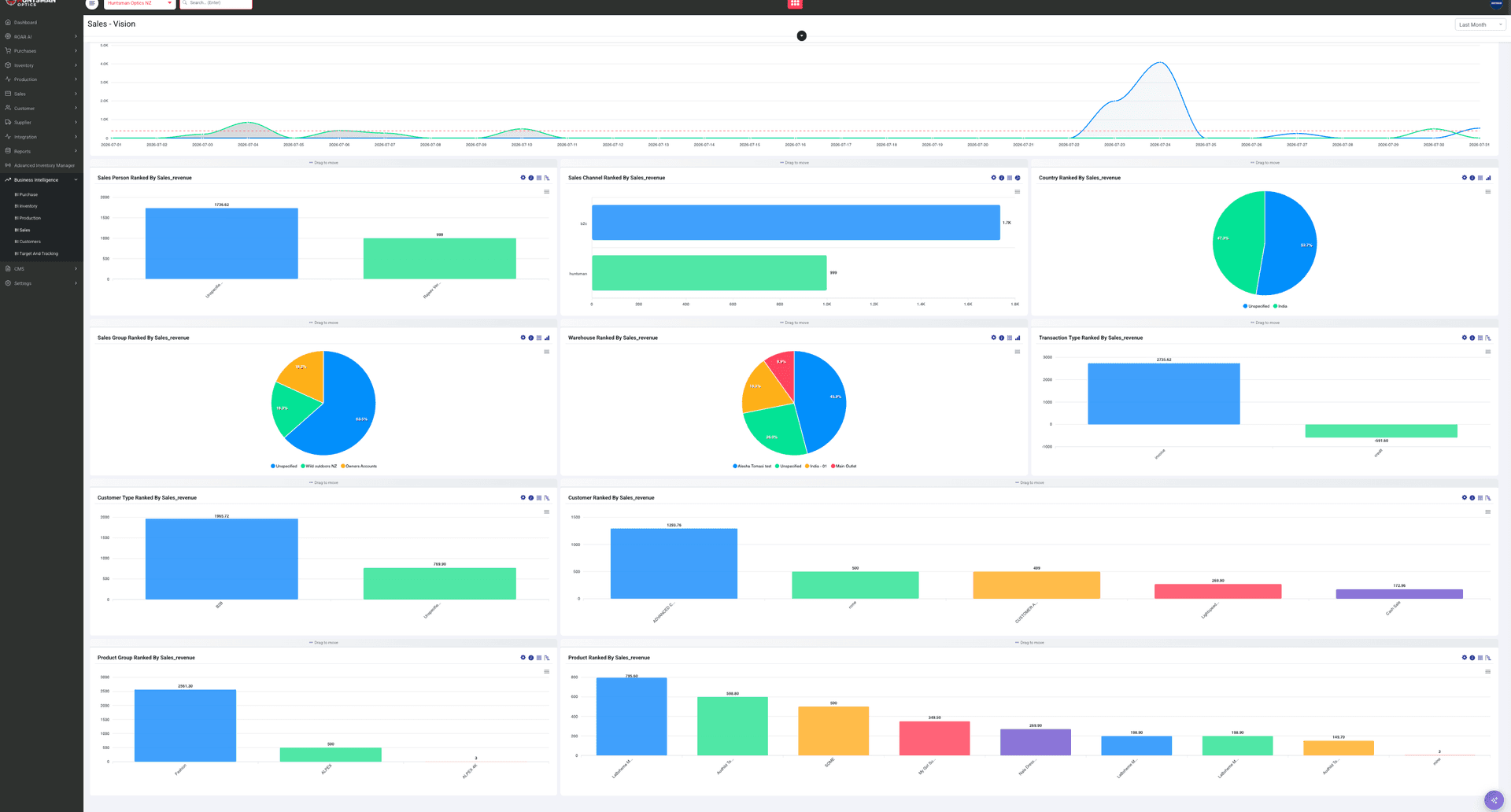Open BI Purchase submenu item

(x=26, y=194)
